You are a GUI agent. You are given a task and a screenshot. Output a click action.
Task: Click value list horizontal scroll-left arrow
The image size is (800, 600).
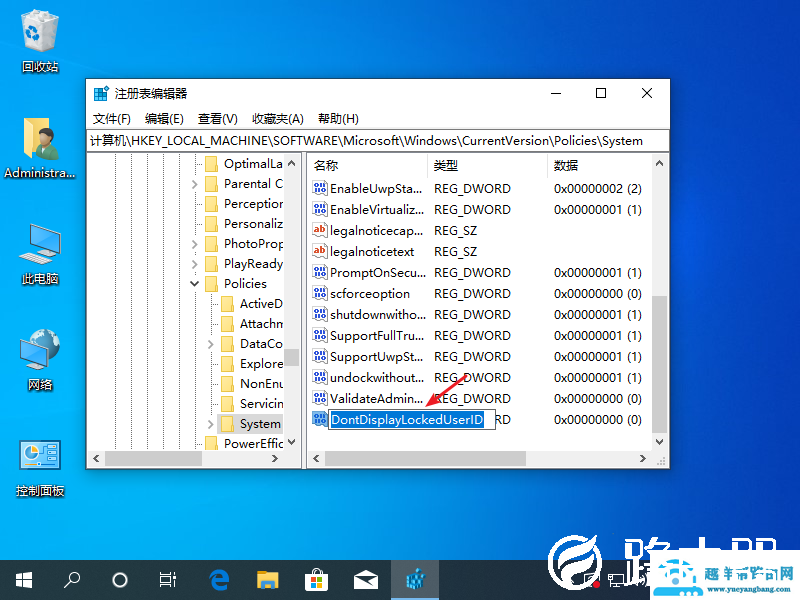(316, 459)
